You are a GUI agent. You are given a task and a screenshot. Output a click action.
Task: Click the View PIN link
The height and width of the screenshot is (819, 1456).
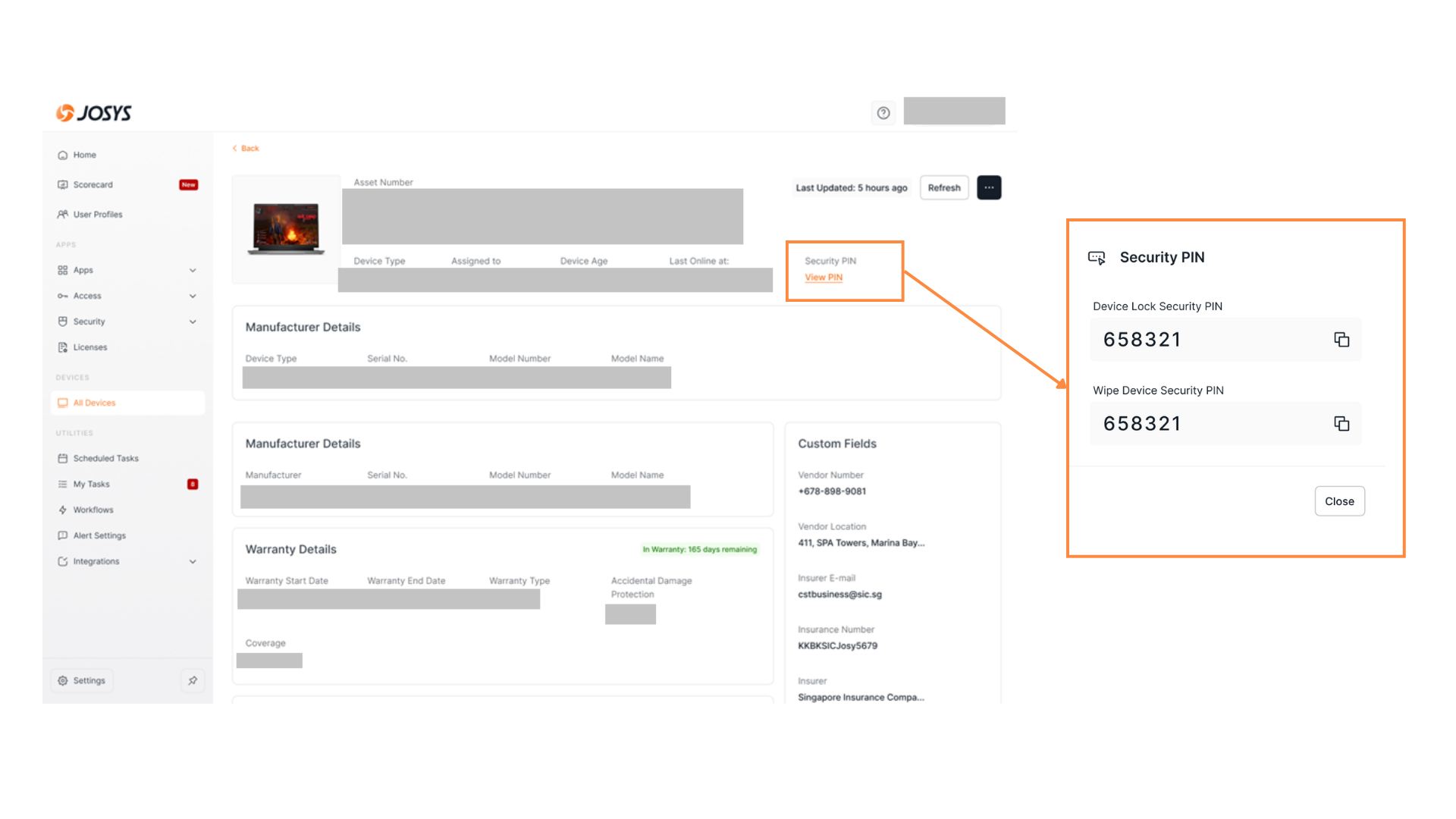click(x=824, y=278)
